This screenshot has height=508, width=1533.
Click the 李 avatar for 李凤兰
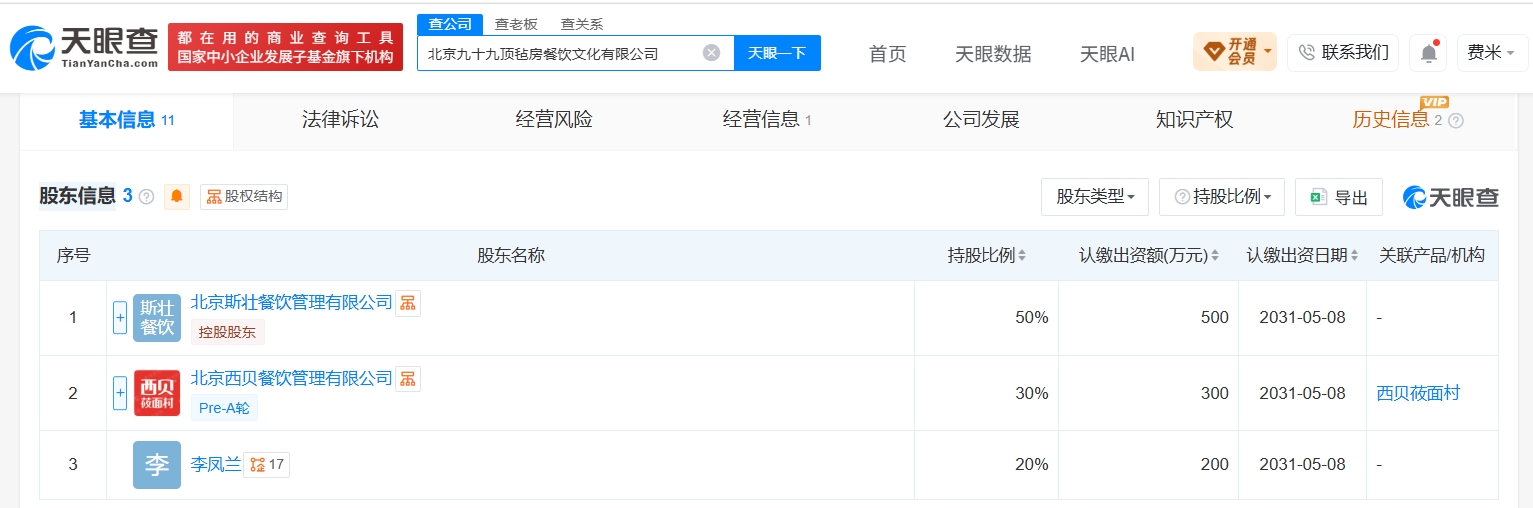157,465
